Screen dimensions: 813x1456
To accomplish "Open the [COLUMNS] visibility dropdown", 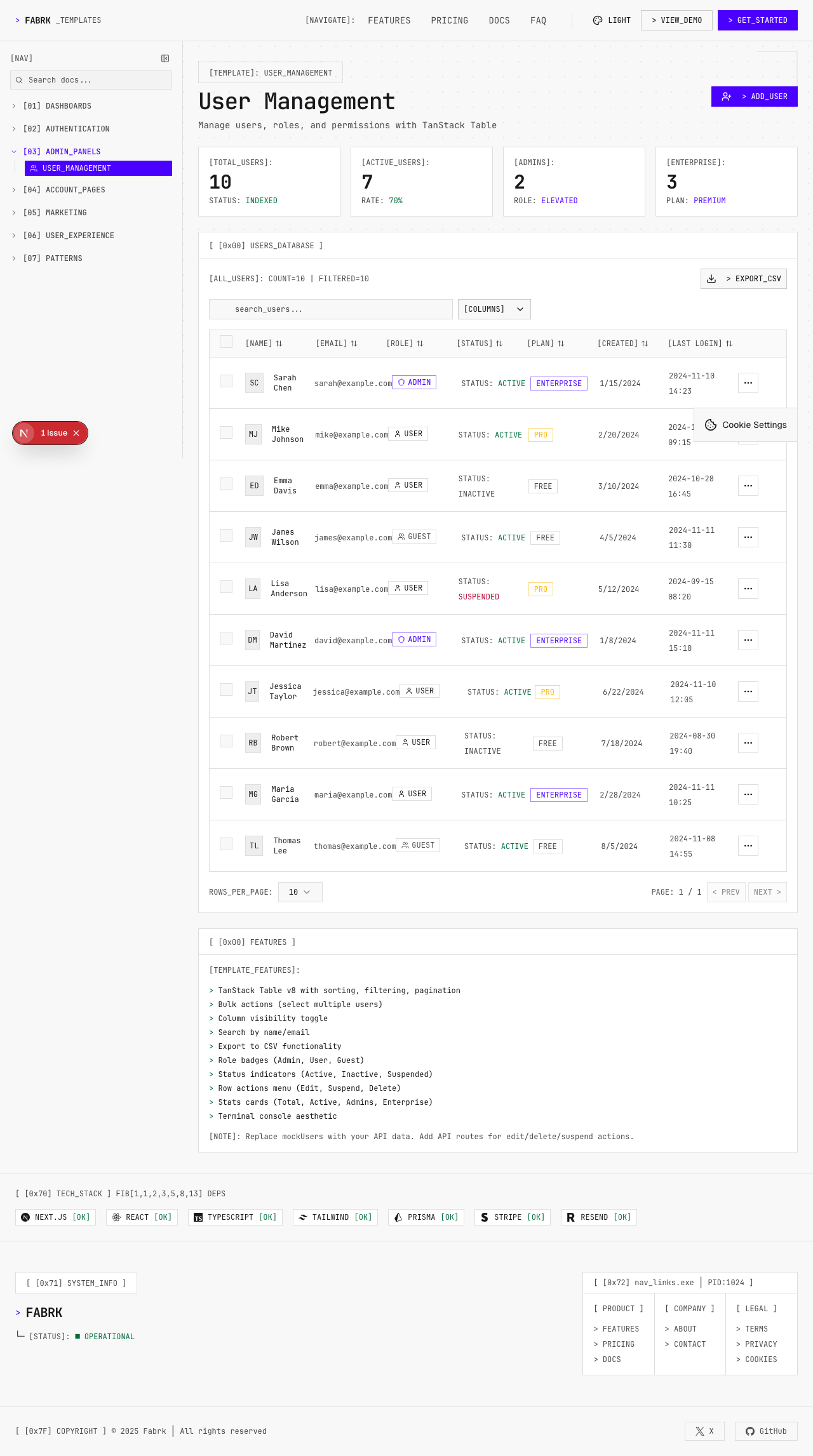I will pyautogui.click(x=494, y=309).
